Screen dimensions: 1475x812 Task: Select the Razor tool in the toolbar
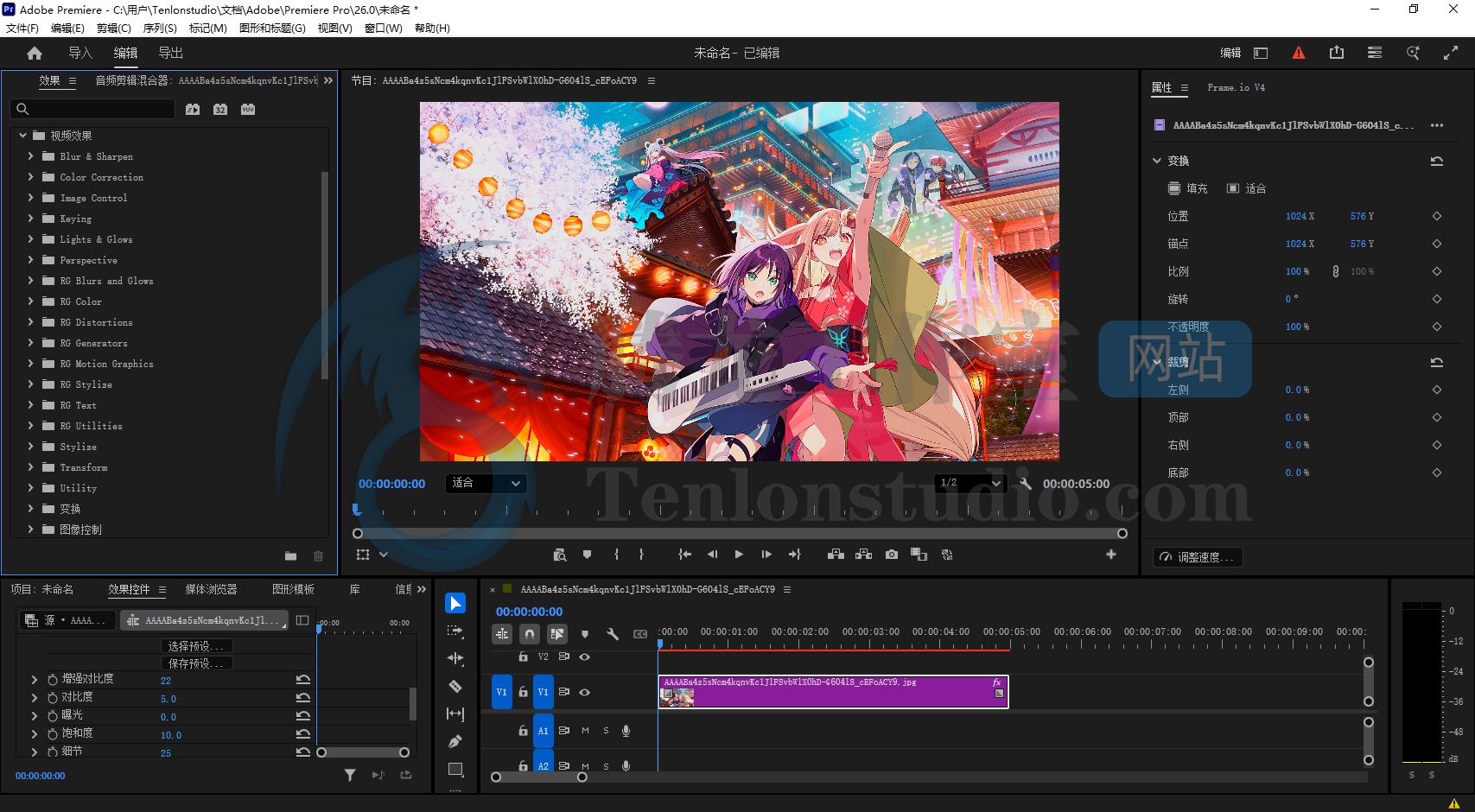455,687
